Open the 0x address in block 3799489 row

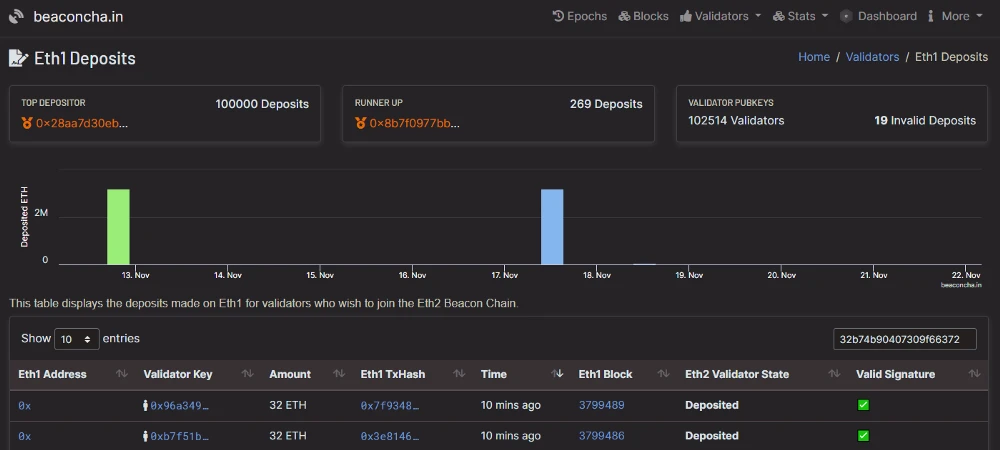click(24, 405)
